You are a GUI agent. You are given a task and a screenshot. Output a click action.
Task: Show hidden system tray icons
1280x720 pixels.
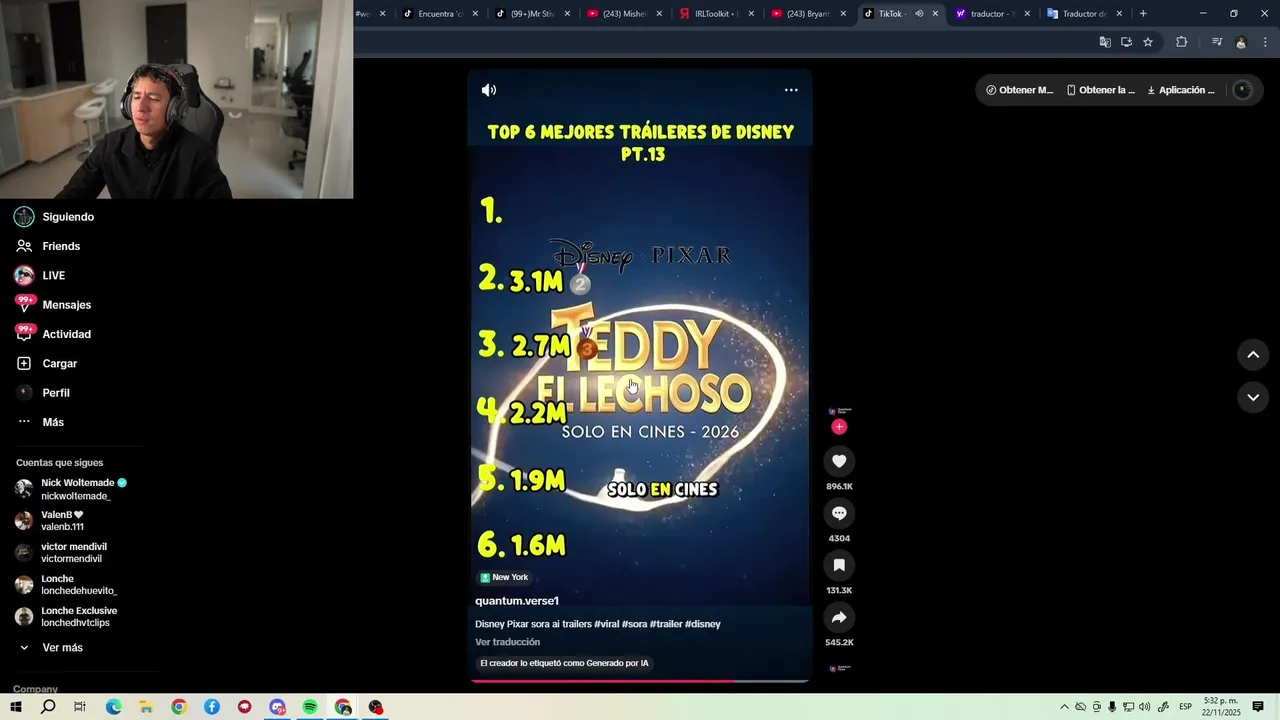point(1064,707)
